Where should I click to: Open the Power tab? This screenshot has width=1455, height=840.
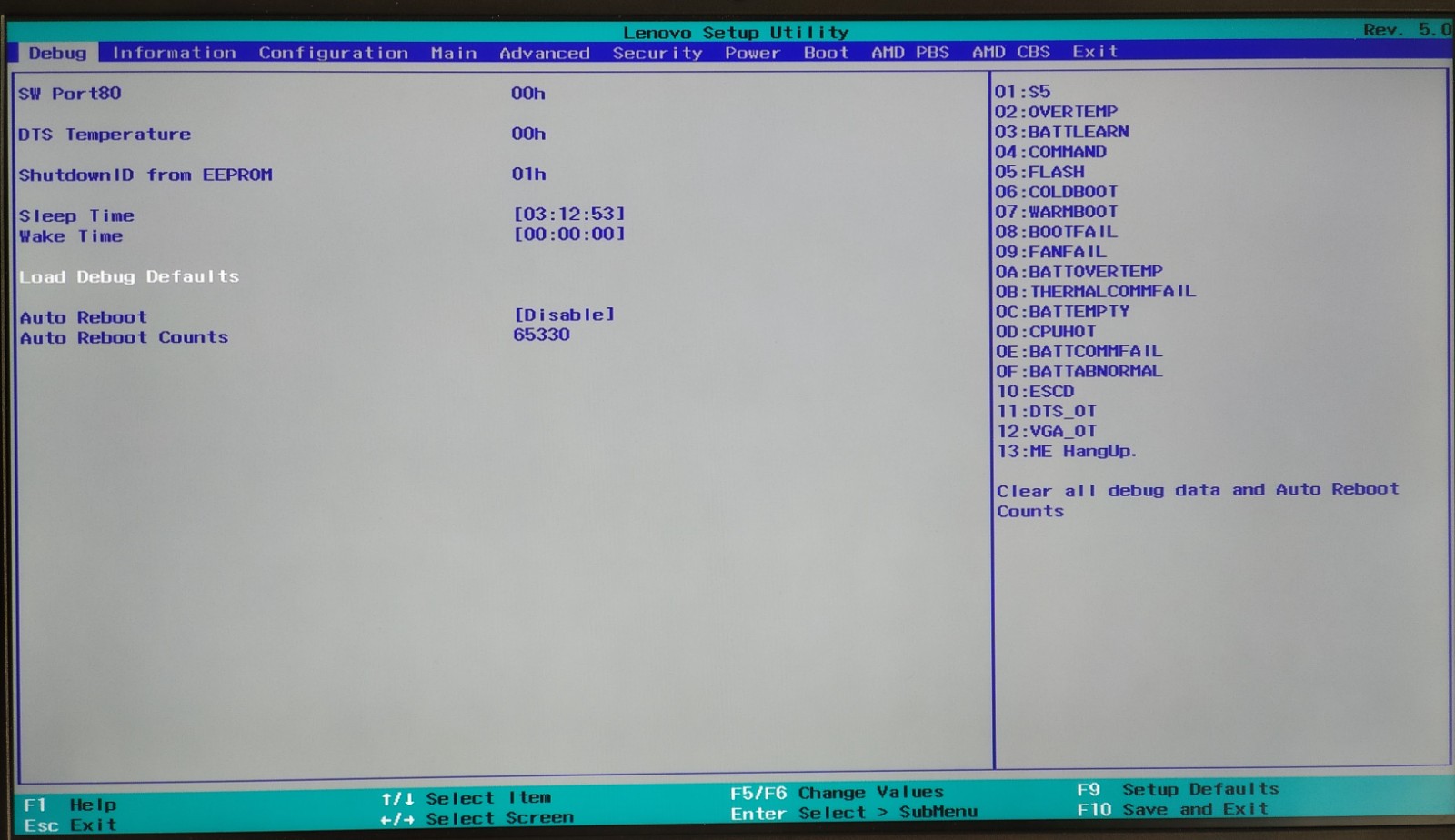point(752,53)
